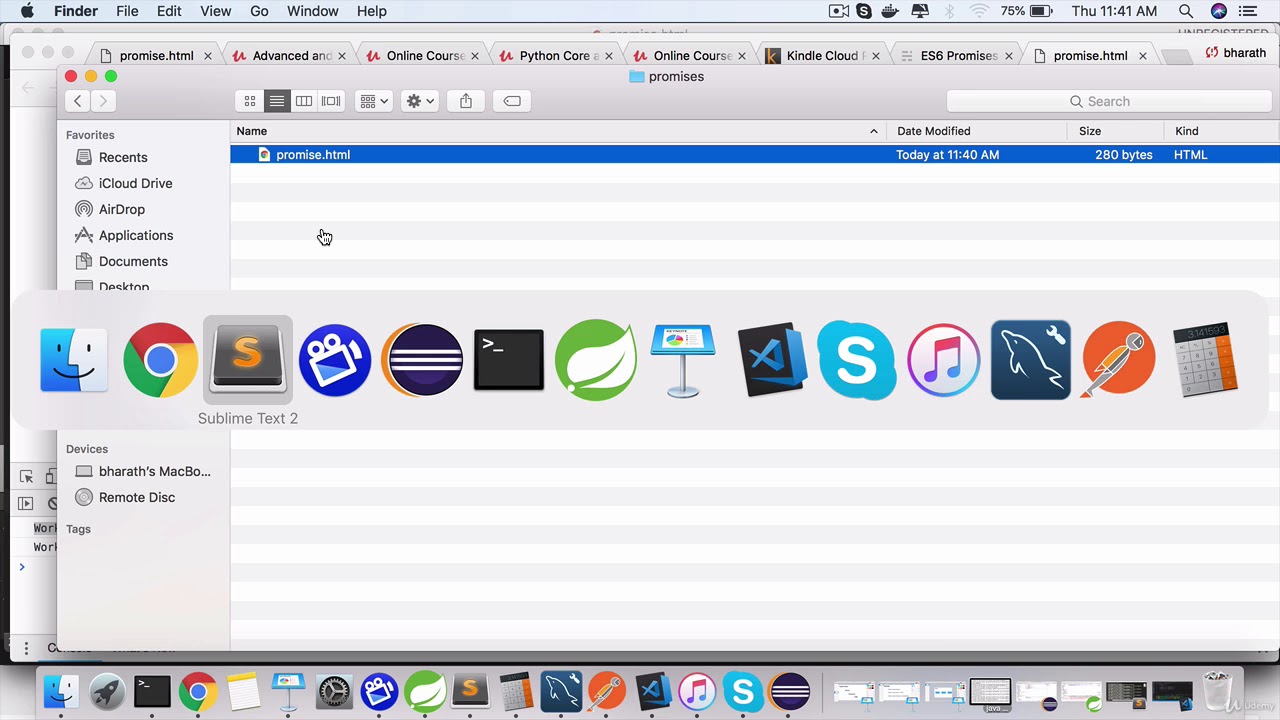Sort files by the Name column
This screenshot has height=720, width=1280.
pyautogui.click(x=558, y=131)
